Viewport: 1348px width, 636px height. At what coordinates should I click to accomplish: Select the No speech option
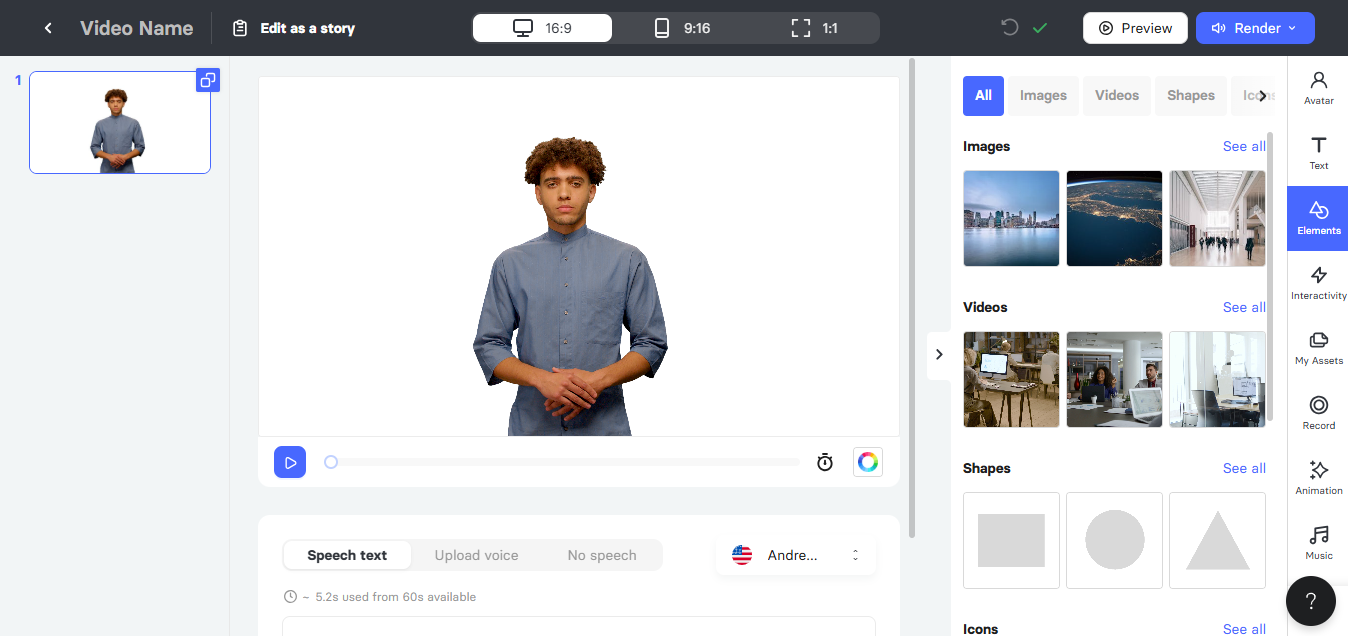[601, 555]
